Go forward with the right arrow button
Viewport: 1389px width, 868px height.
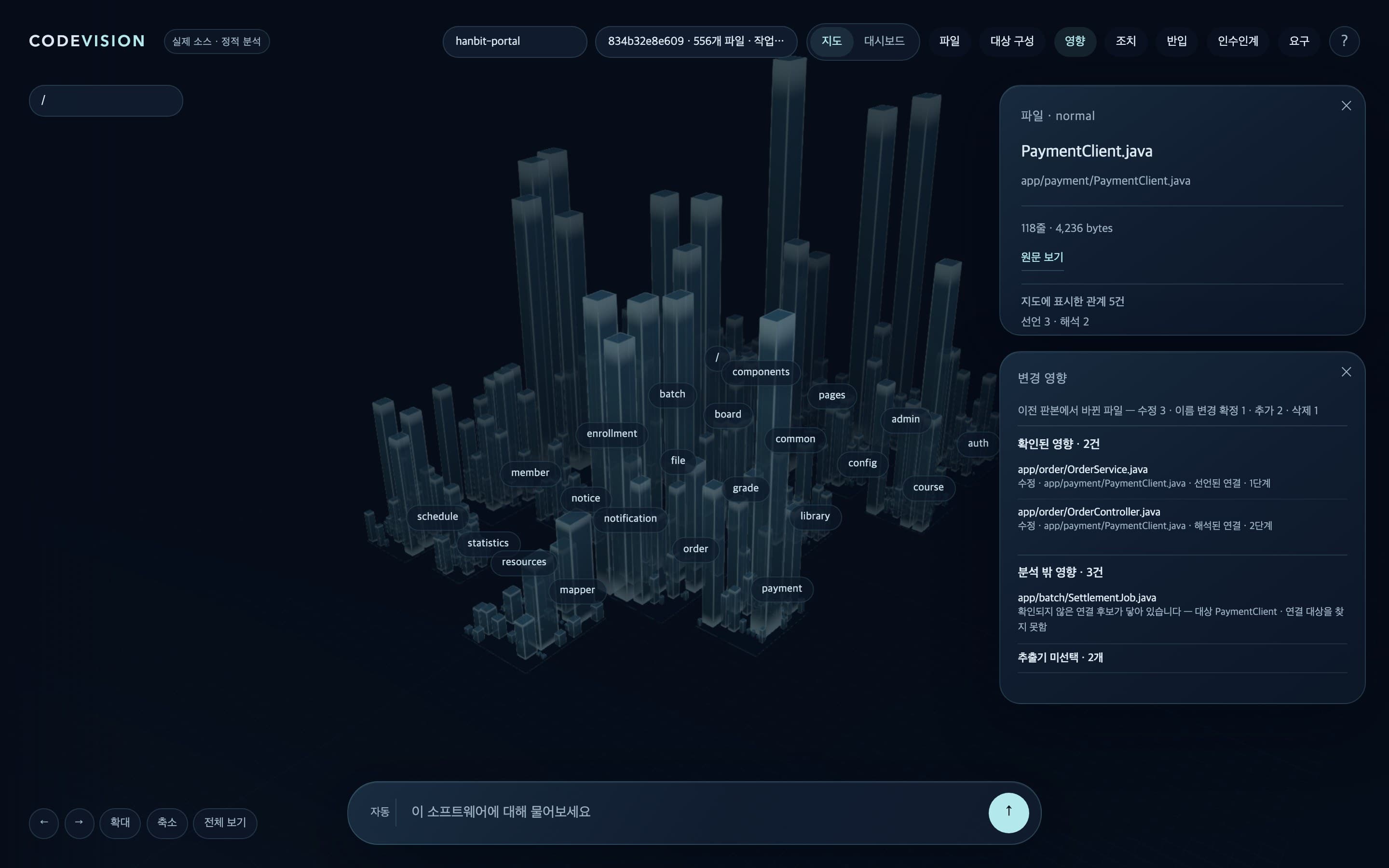79,823
